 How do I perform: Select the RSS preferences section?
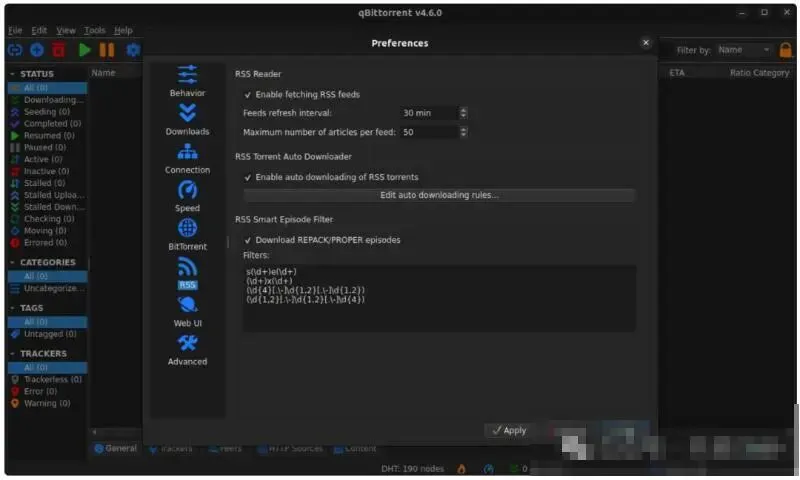(x=187, y=273)
